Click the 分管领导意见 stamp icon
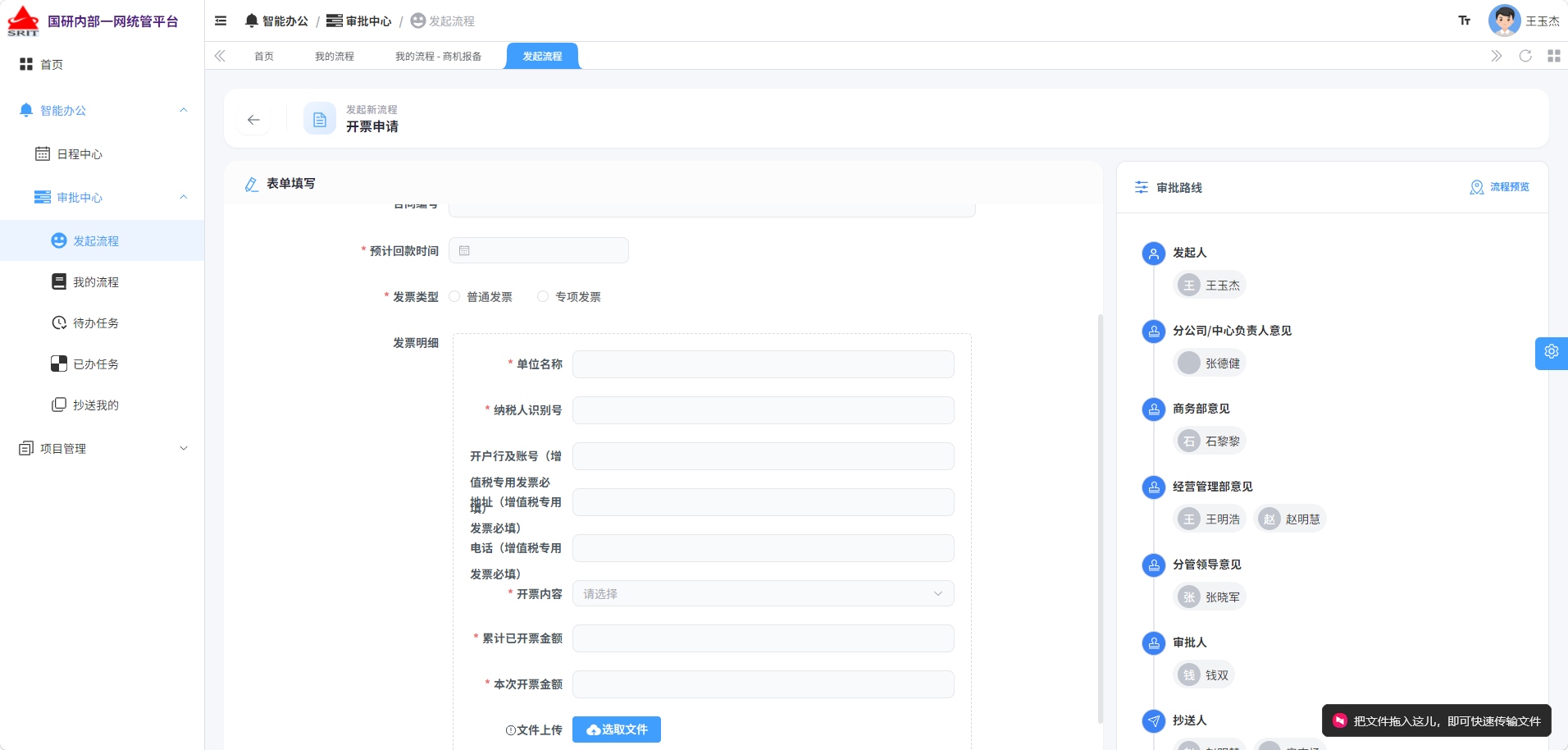Viewport: 1568px width, 750px height. point(1154,565)
